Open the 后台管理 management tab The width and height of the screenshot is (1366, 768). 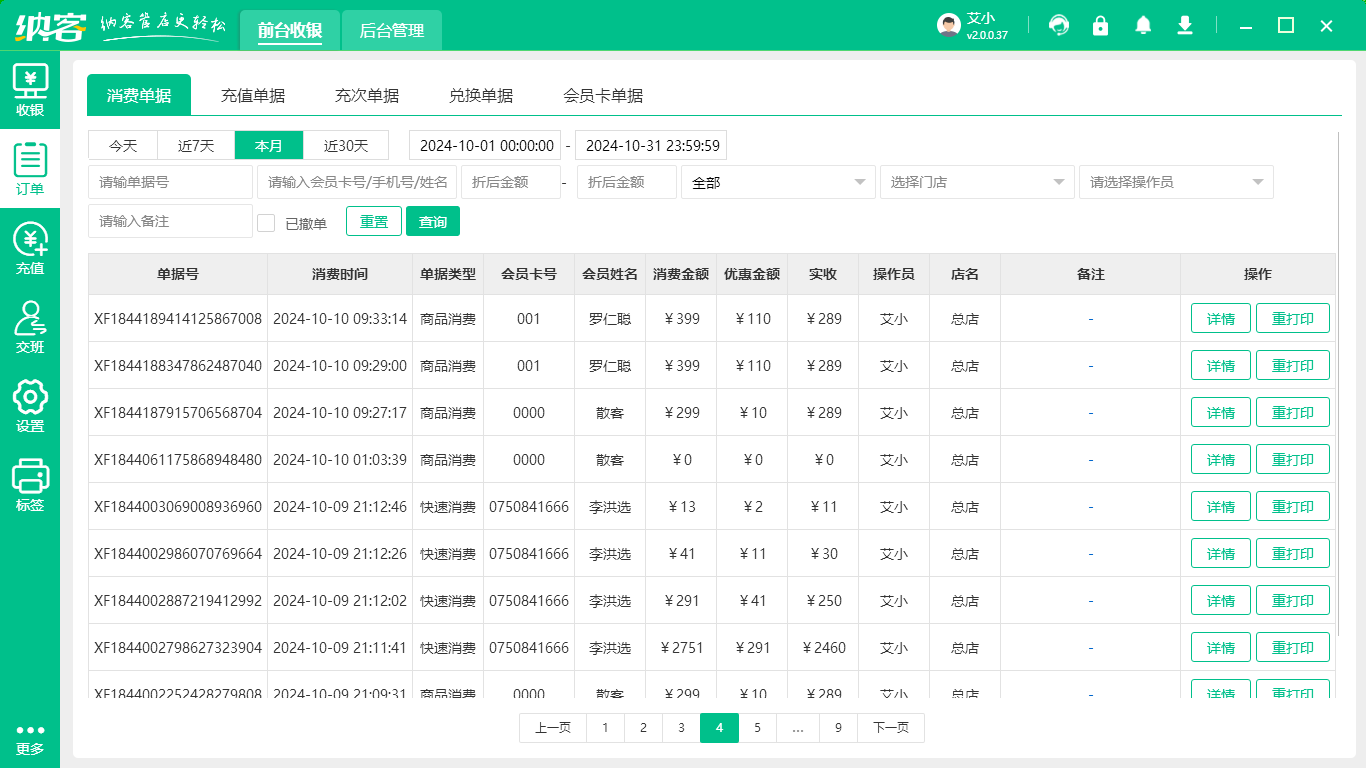(x=391, y=31)
